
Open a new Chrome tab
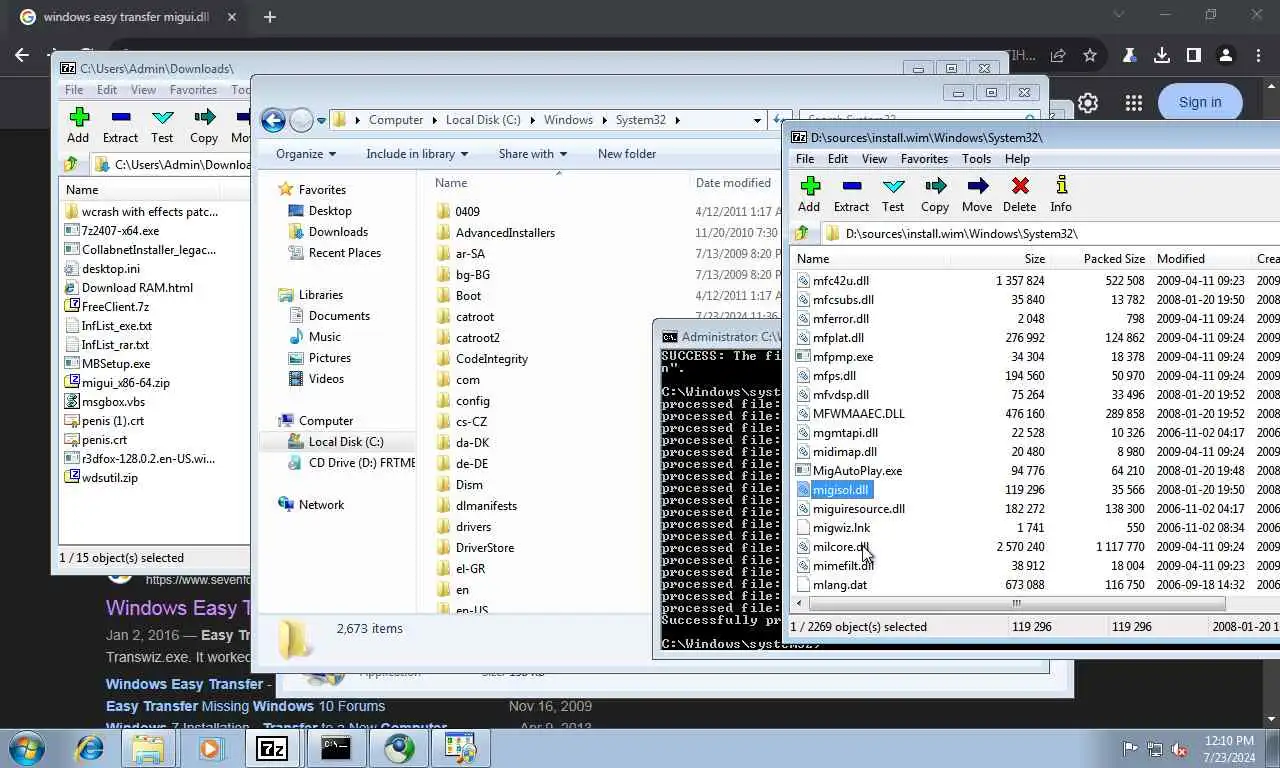coord(270,17)
